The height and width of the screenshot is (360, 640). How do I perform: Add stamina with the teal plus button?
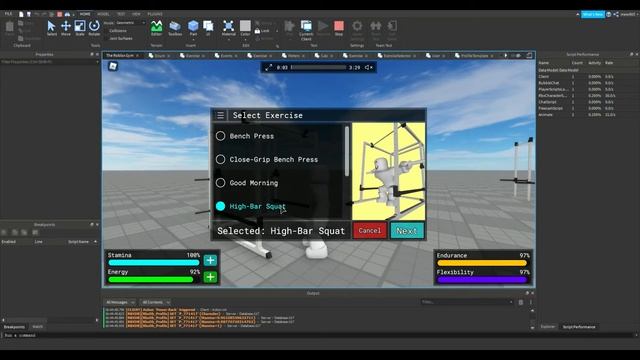point(210,260)
